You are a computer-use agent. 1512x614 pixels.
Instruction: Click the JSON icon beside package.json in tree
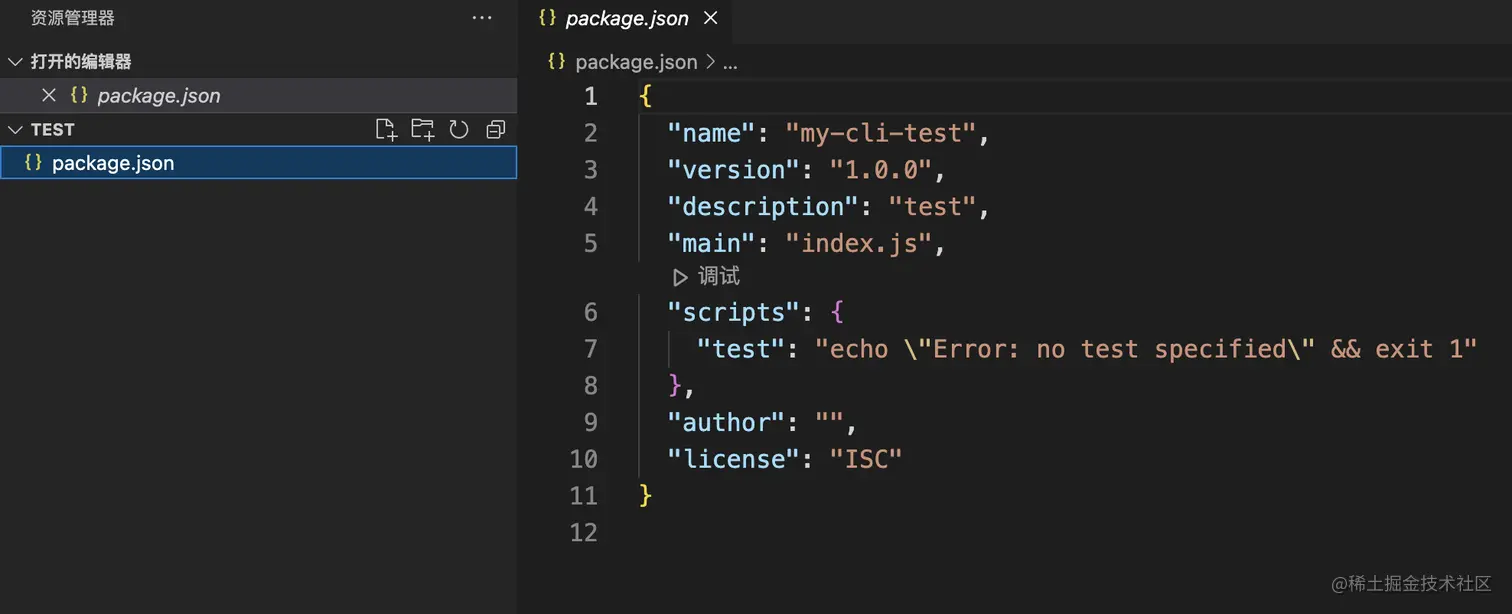(31, 162)
